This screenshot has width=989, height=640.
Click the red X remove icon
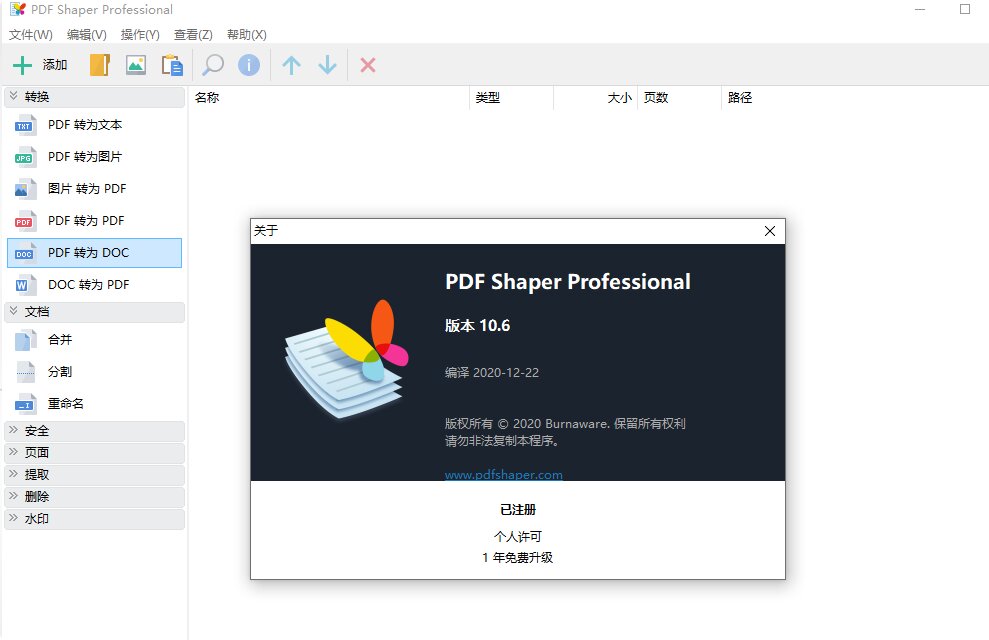(367, 64)
